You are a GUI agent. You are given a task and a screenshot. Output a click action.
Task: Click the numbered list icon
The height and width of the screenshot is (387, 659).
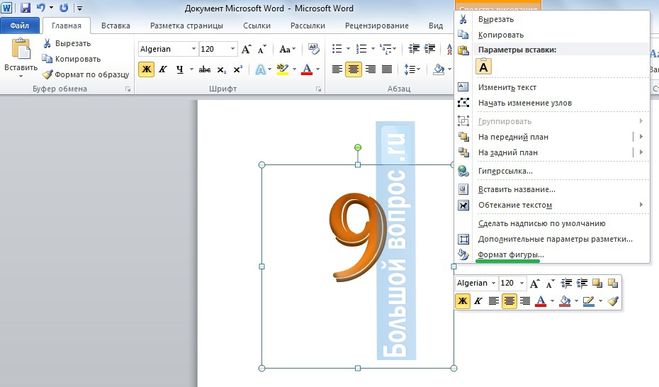coord(361,49)
